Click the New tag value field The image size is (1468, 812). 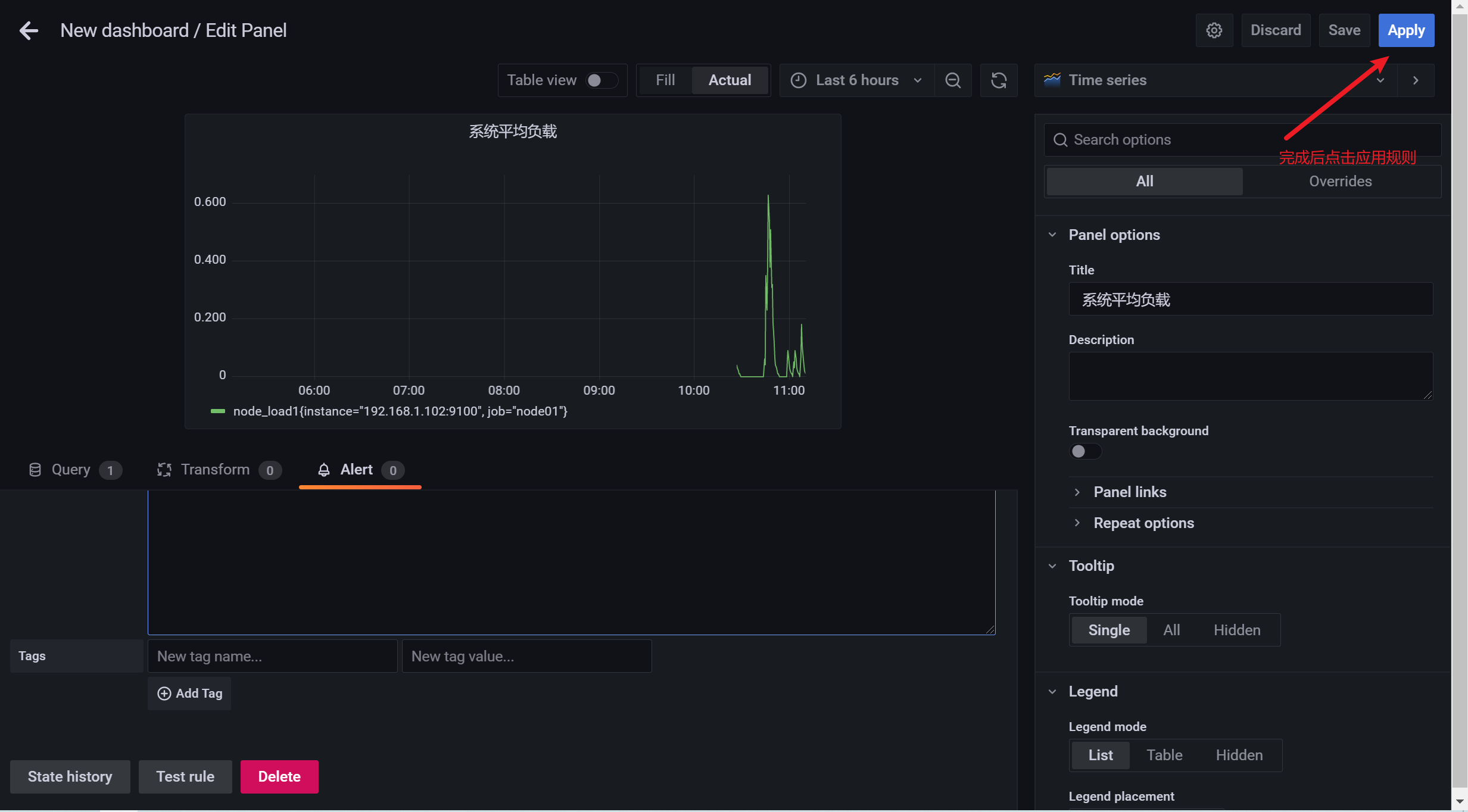point(526,656)
